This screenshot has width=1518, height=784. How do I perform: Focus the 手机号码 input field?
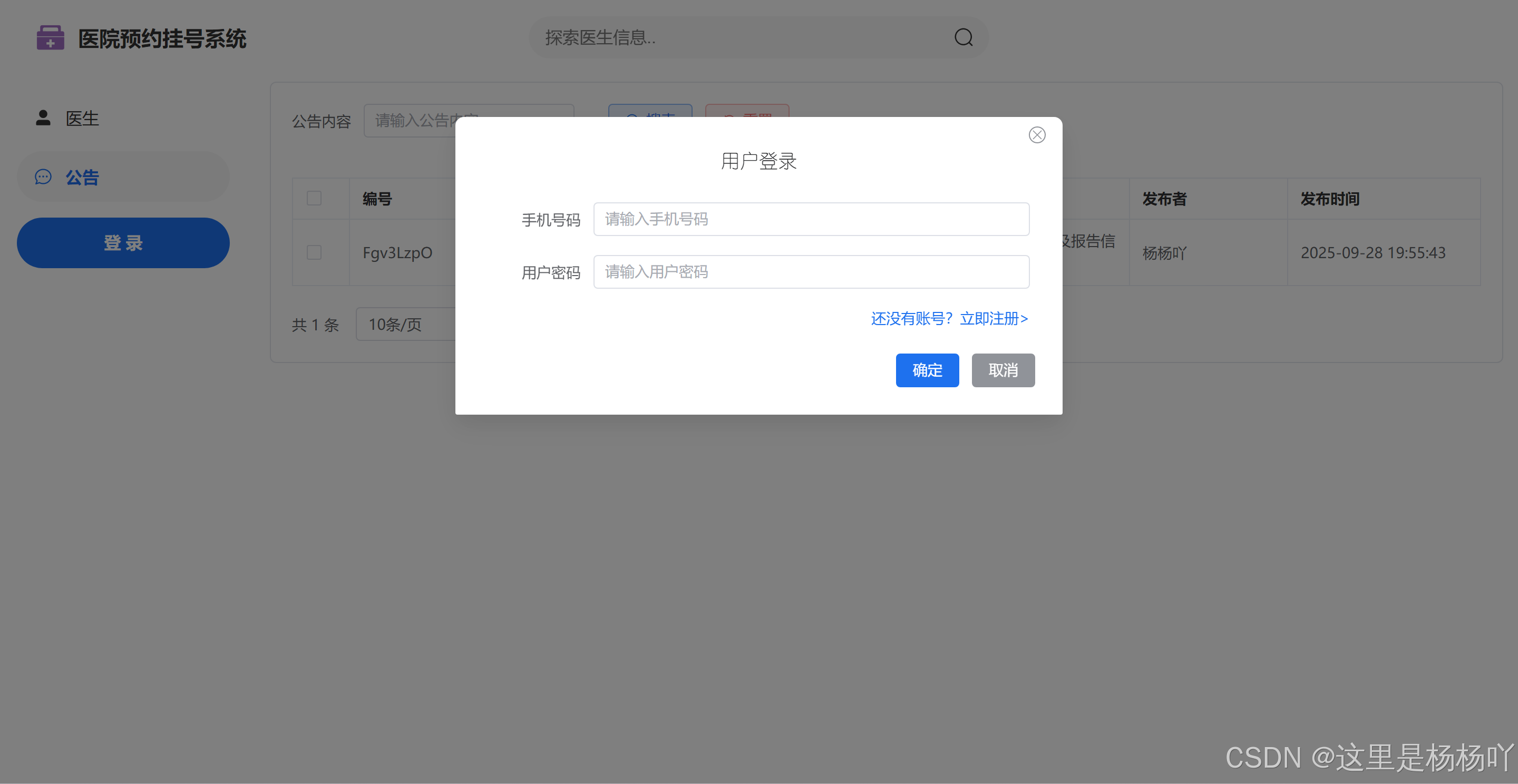tap(811, 219)
